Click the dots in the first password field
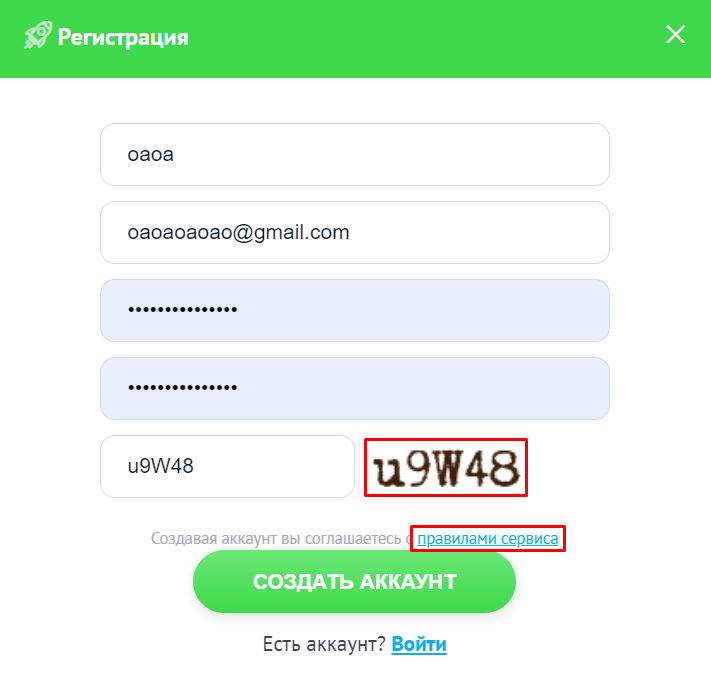Viewport: 711px width, 697px height. coord(182,310)
